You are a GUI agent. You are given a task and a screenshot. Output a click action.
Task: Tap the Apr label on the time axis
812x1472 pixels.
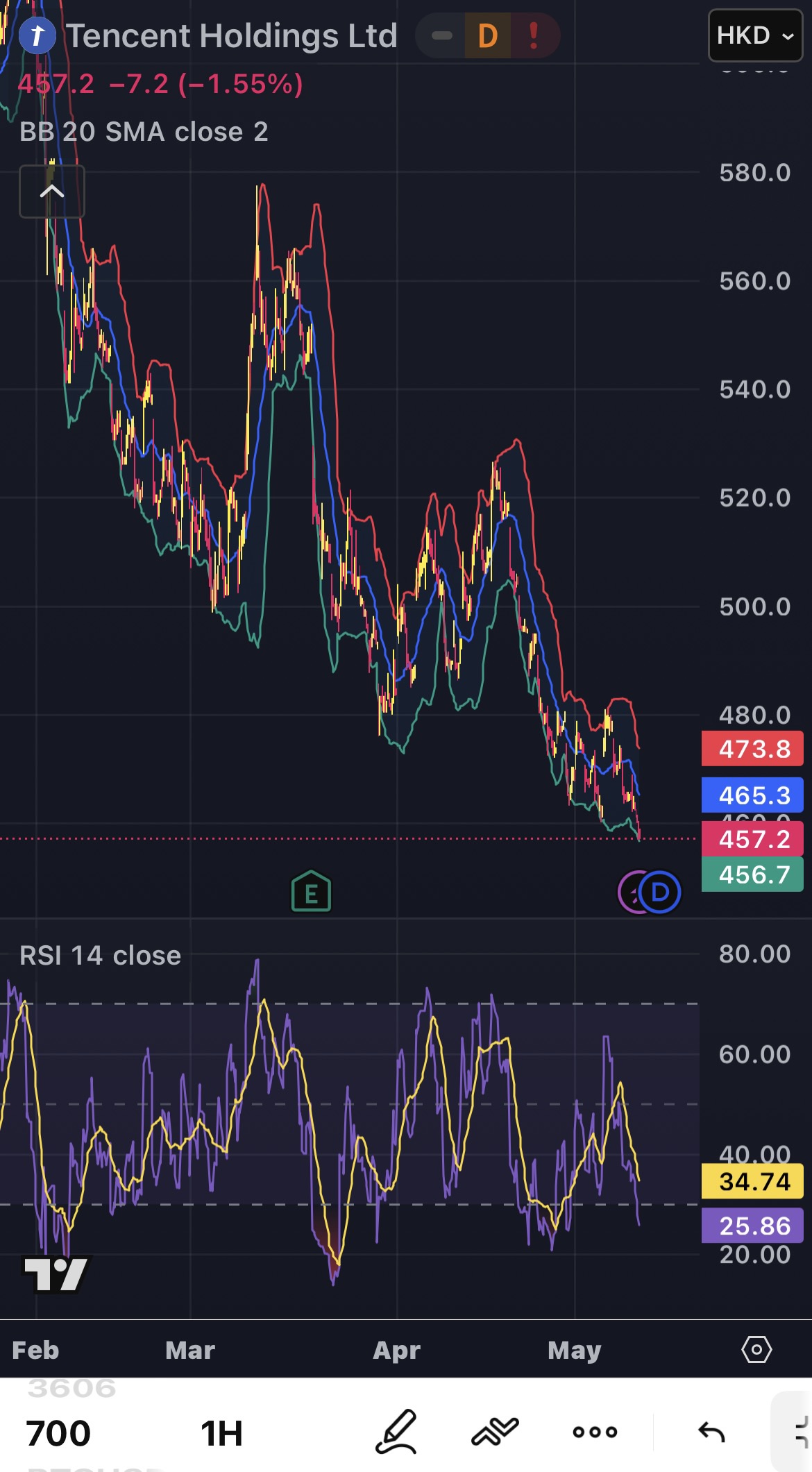397,1351
